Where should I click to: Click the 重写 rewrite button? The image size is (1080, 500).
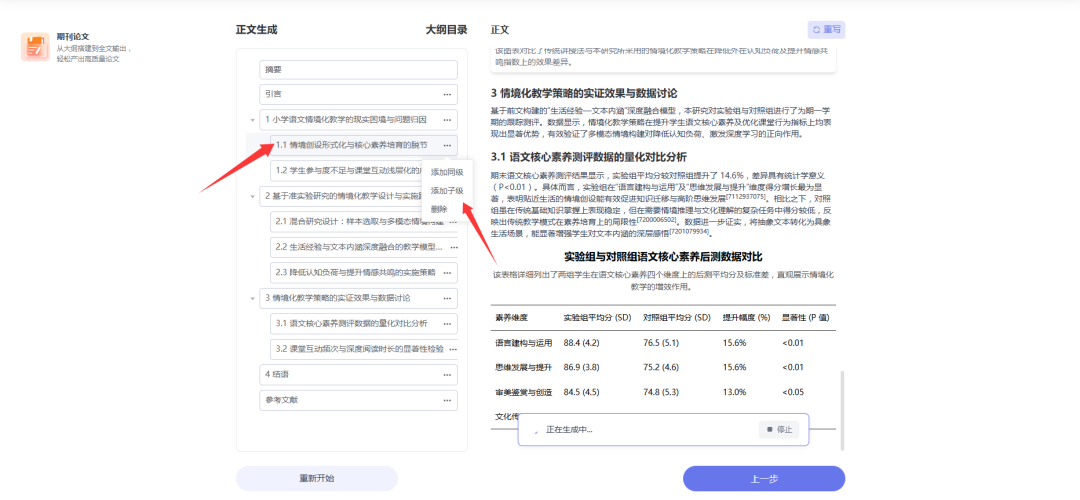tap(827, 30)
